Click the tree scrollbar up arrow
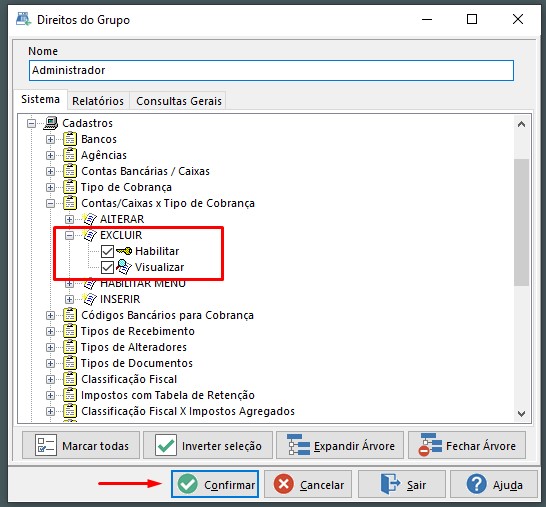 tap(521, 124)
